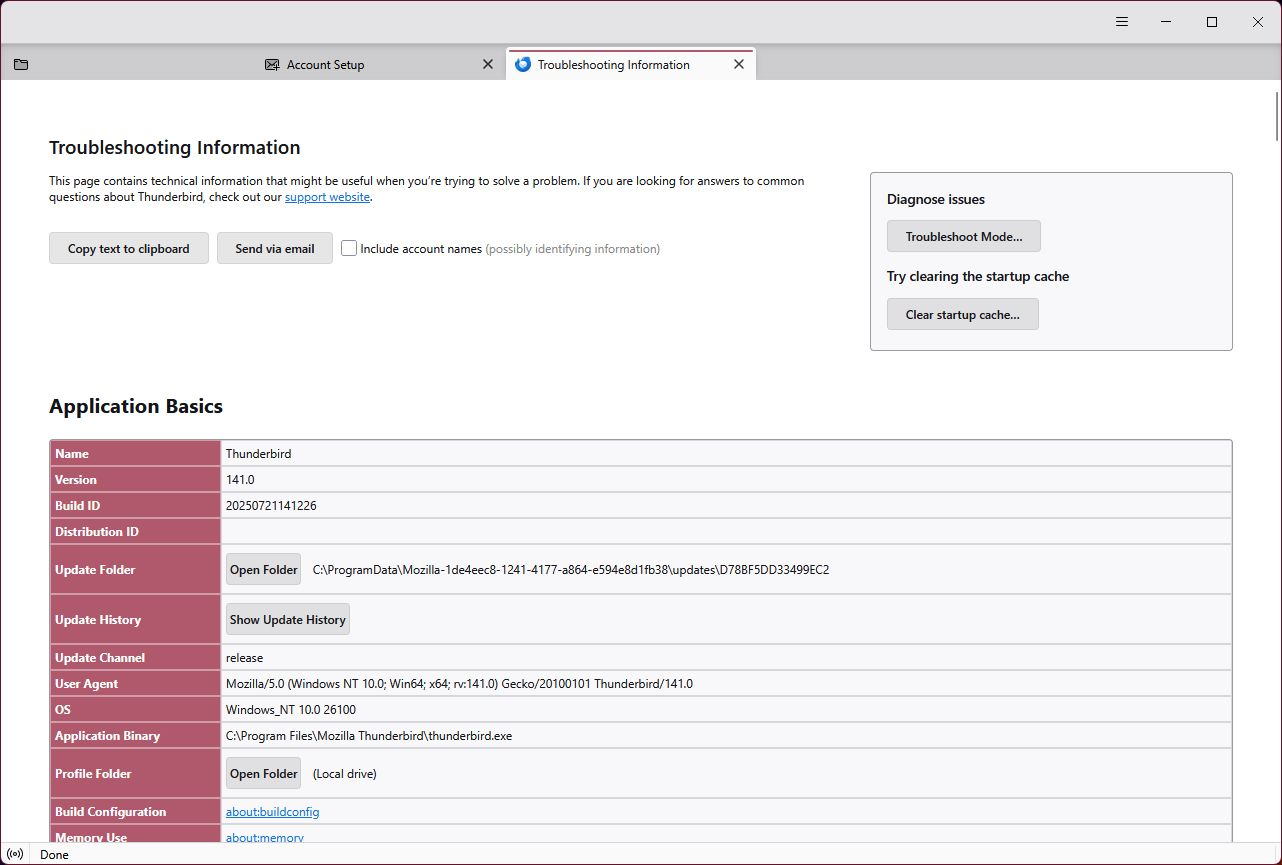Click the Thunderbird icon on Troubleshooting tab
This screenshot has height=865, width=1282.
click(x=523, y=65)
